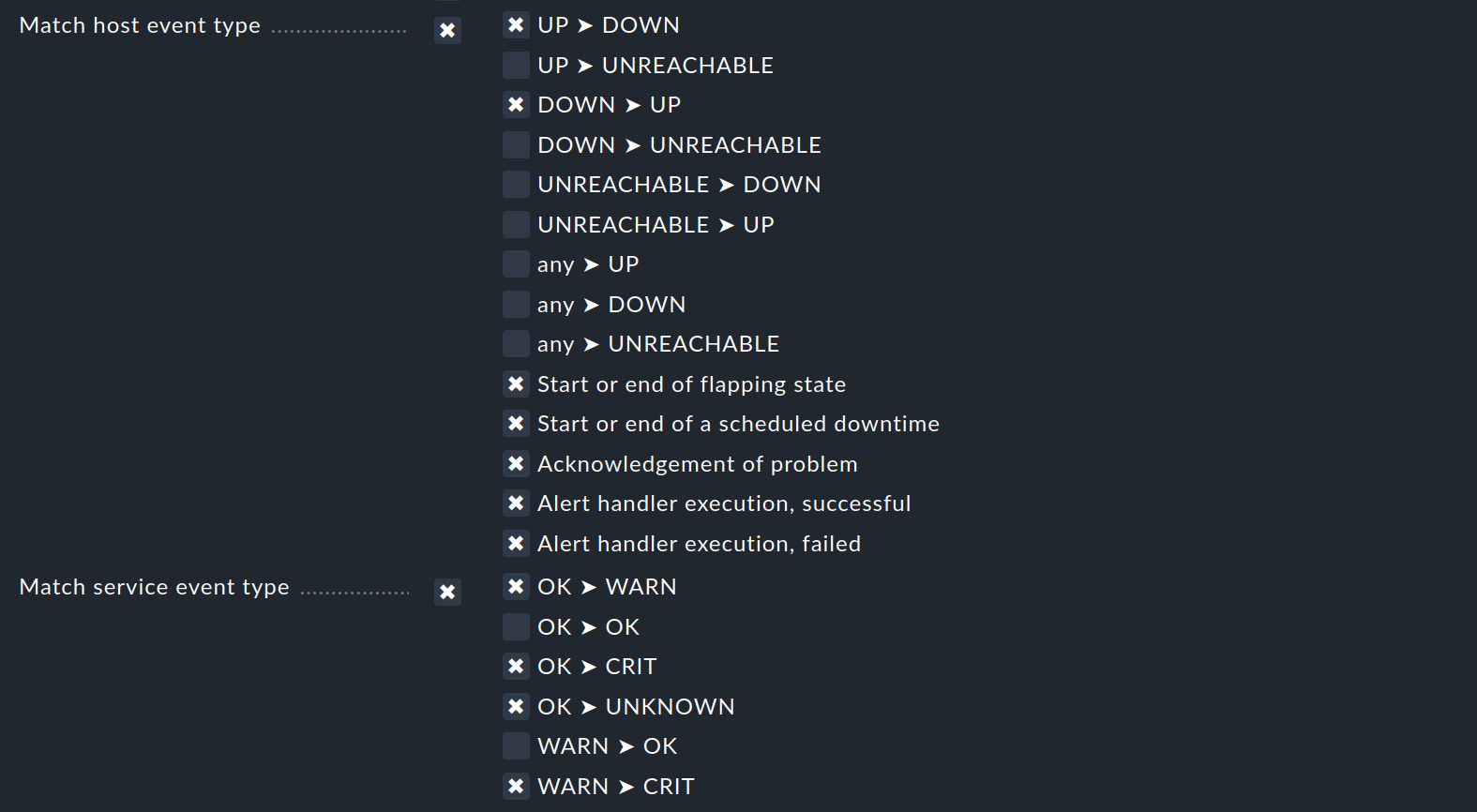
Task: Enable the UP ➤ UNREACHABLE event type
Action: tap(517, 65)
